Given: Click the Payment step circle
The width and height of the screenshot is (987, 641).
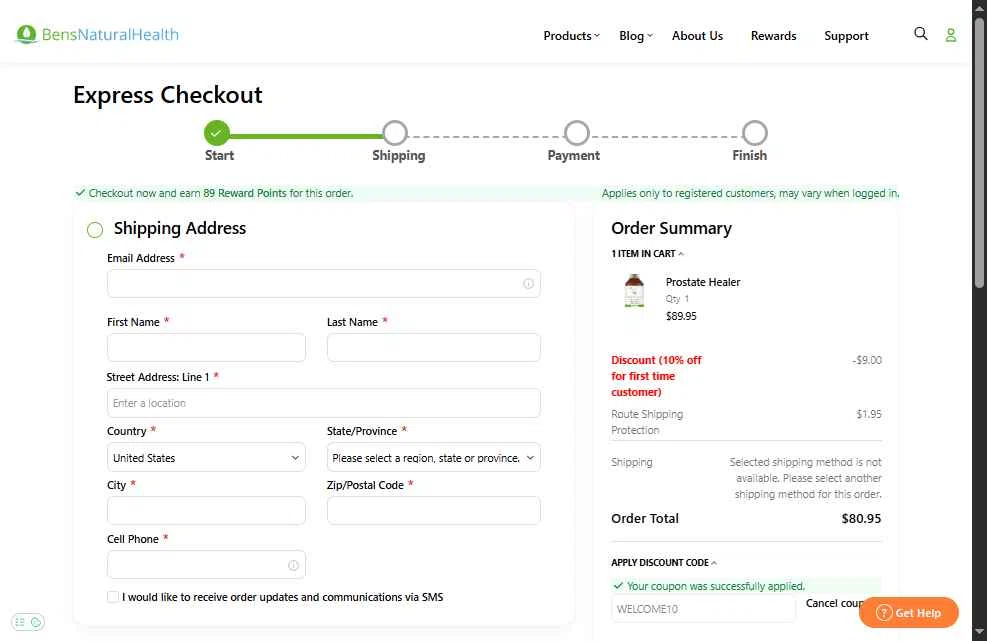Looking at the screenshot, I should (x=577, y=133).
